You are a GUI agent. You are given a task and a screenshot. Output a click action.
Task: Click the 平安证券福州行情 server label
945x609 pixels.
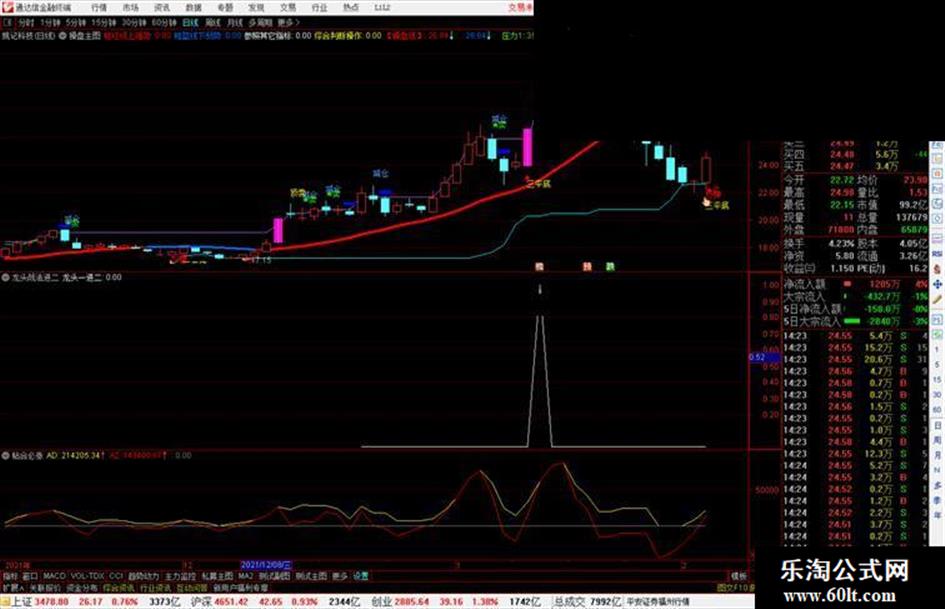tap(658, 602)
